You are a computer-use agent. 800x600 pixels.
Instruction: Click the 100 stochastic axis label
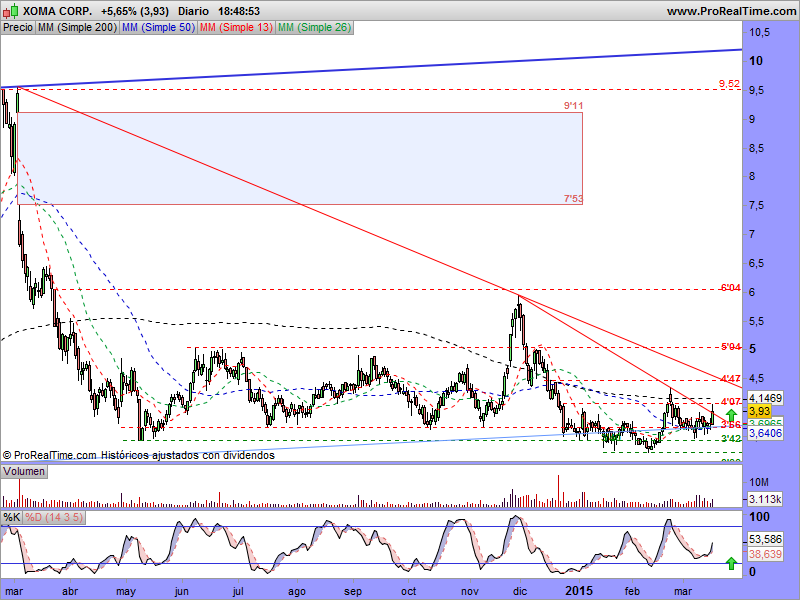coord(760,517)
